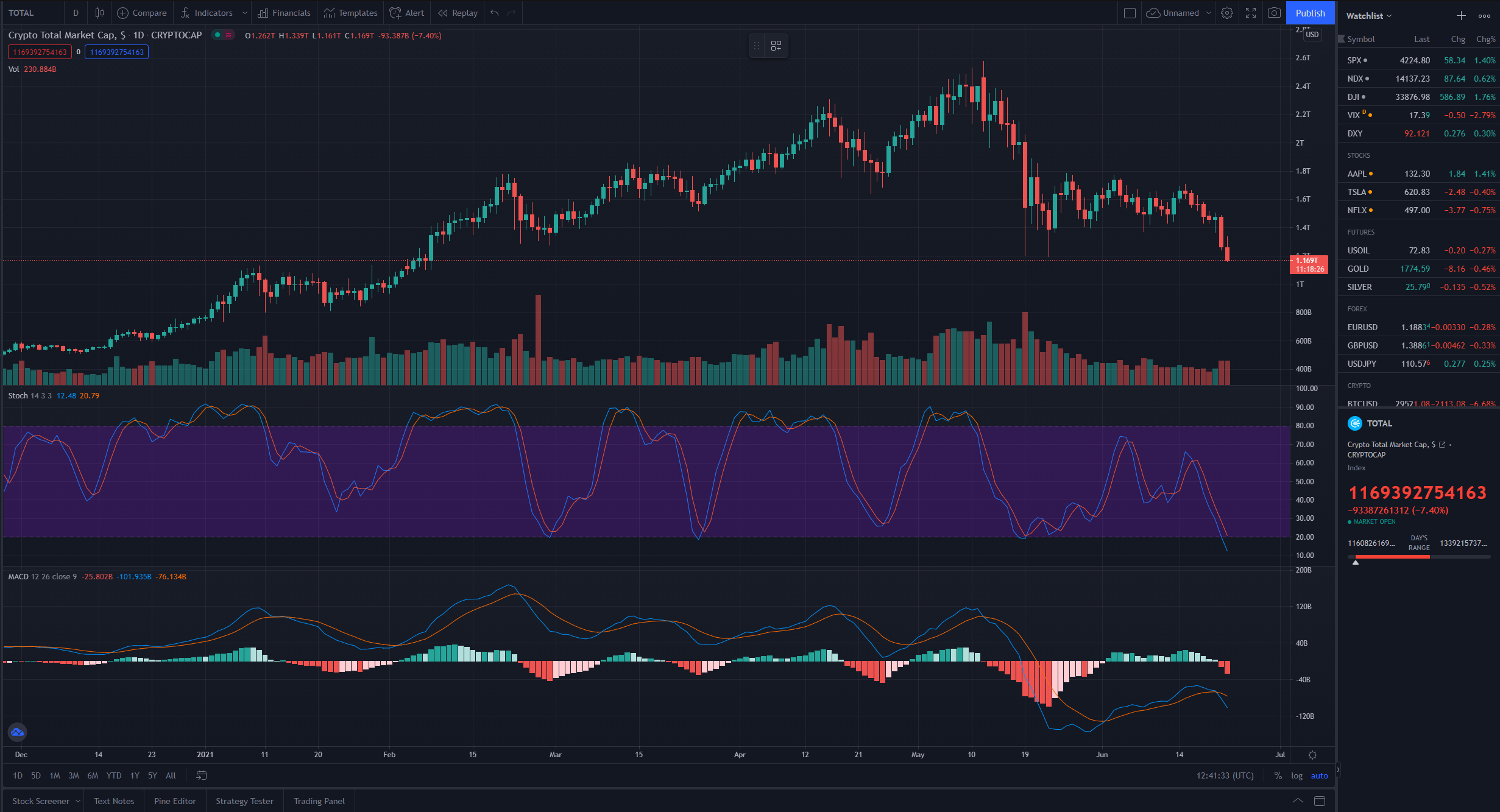
Task: Select the EURUSD watchlist row
Action: 1418,327
